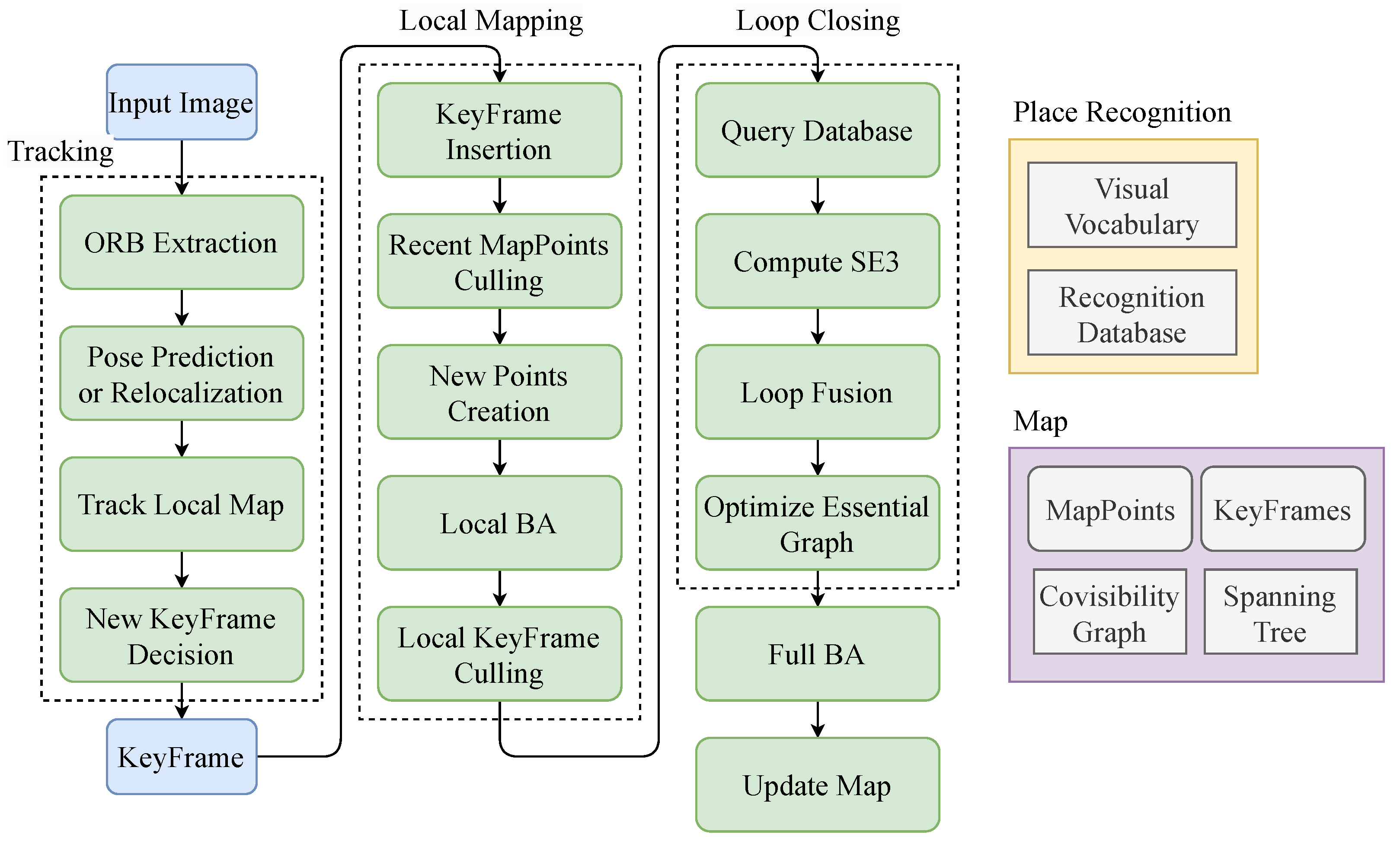Click Local KeyFrame Culling block
The height and width of the screenshot is (847, 1400).
click(x=499, y=654)
